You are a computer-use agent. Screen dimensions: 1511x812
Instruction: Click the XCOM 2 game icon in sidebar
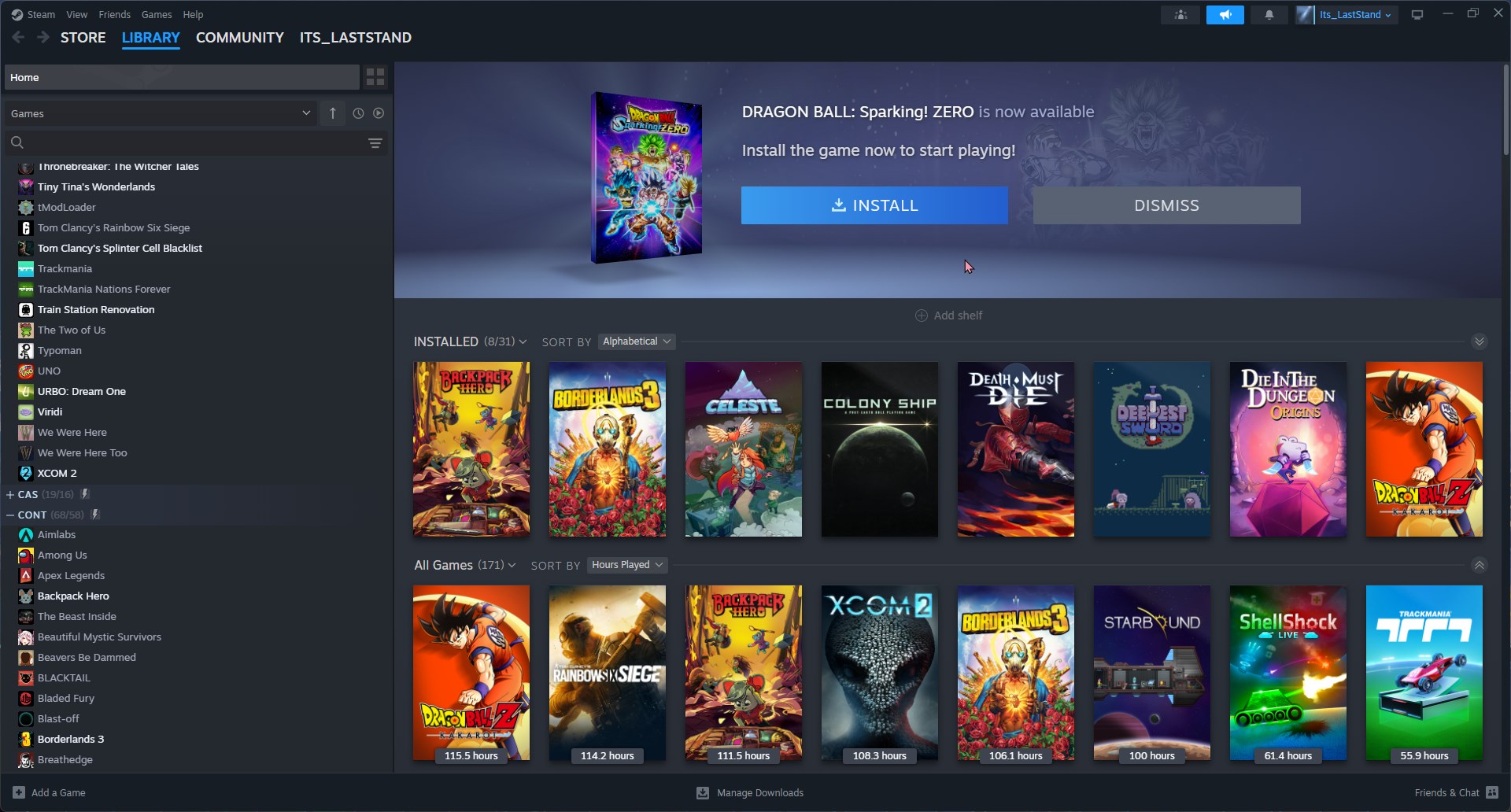coord(26,473)
